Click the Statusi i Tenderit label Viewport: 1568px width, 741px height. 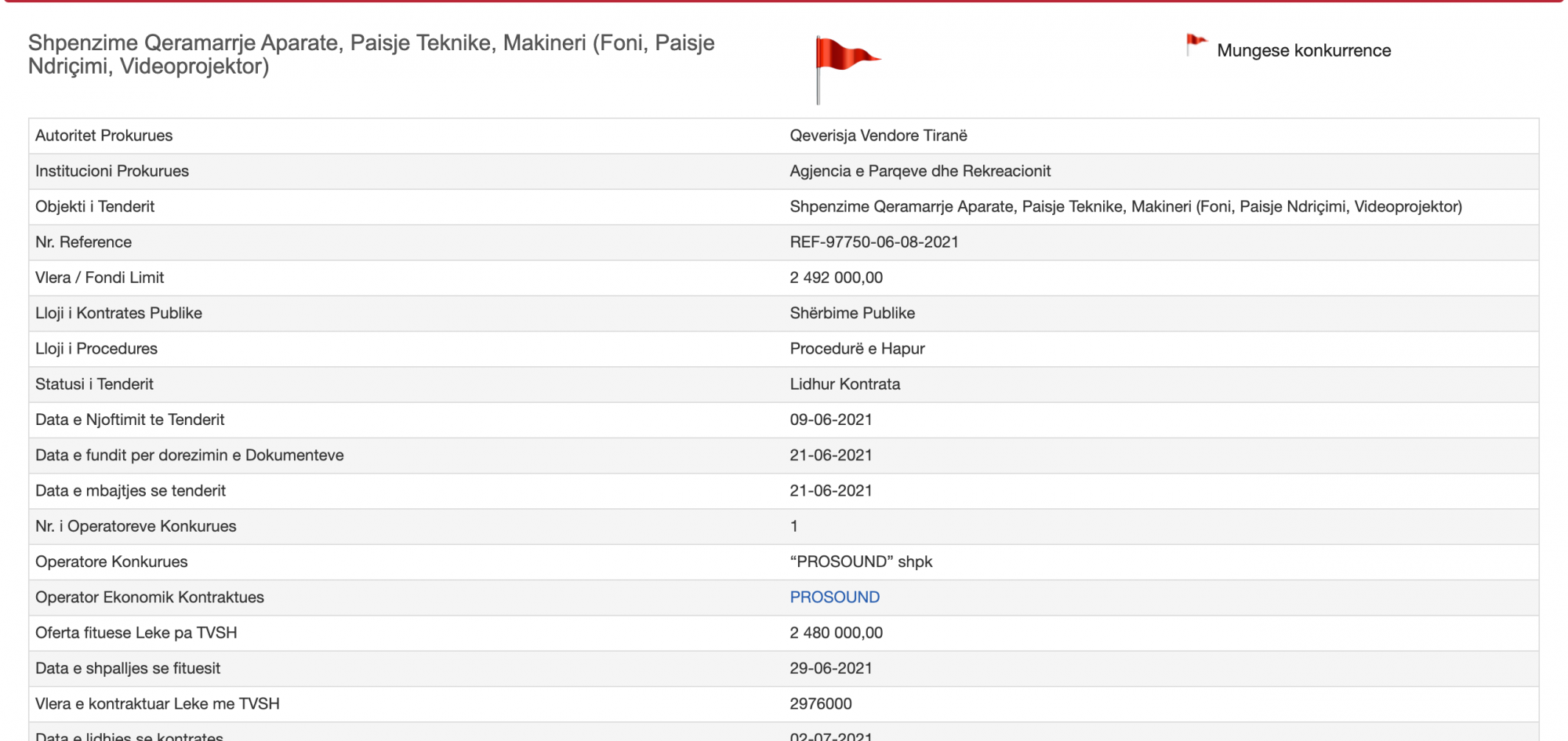[x=94, y=384]
